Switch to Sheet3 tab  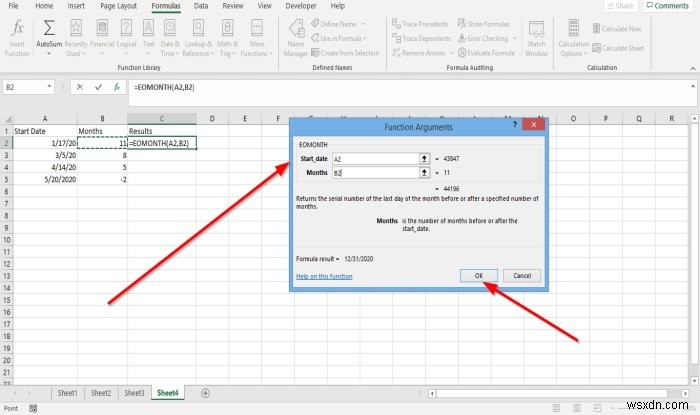134,393
